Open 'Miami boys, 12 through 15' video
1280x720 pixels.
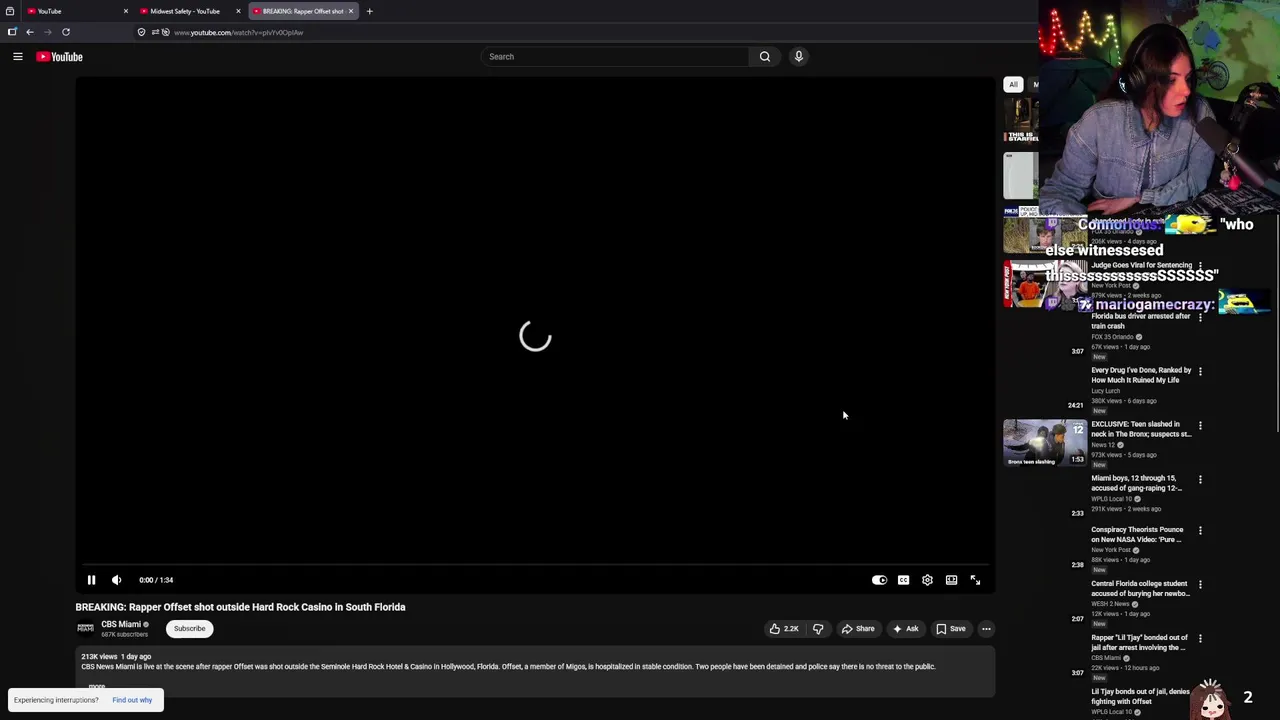[x=1137, y=483]
